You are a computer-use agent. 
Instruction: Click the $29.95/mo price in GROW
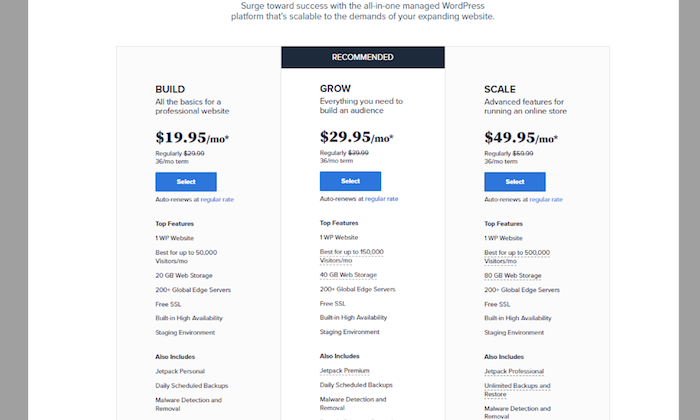[x=356, y=137]
